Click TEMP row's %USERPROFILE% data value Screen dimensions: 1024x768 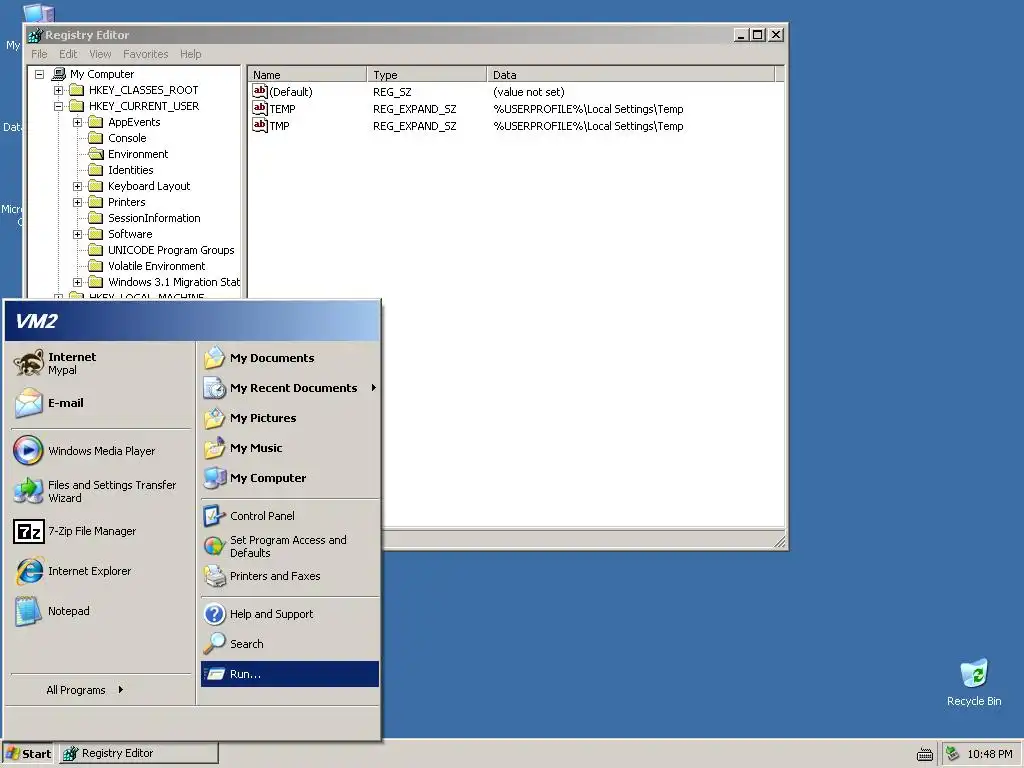point(588,109)
